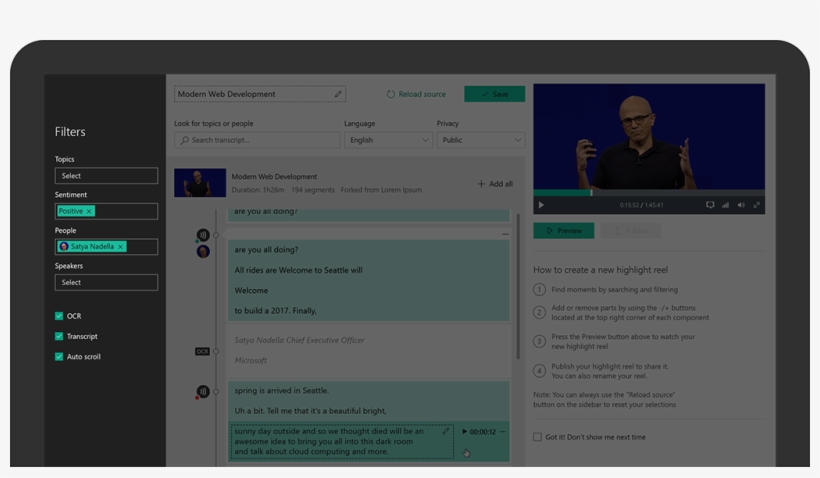The image size is (820, 478).
Task: Toggle the Transcript checkbox
Action: coord(59,336)
